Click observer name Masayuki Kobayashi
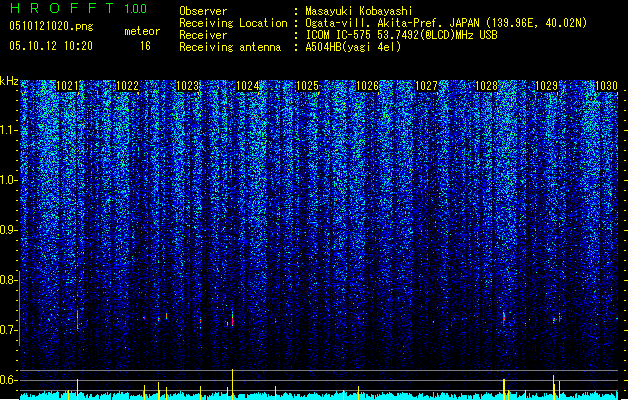Screen dimensions: 629x400 [358, 11]
